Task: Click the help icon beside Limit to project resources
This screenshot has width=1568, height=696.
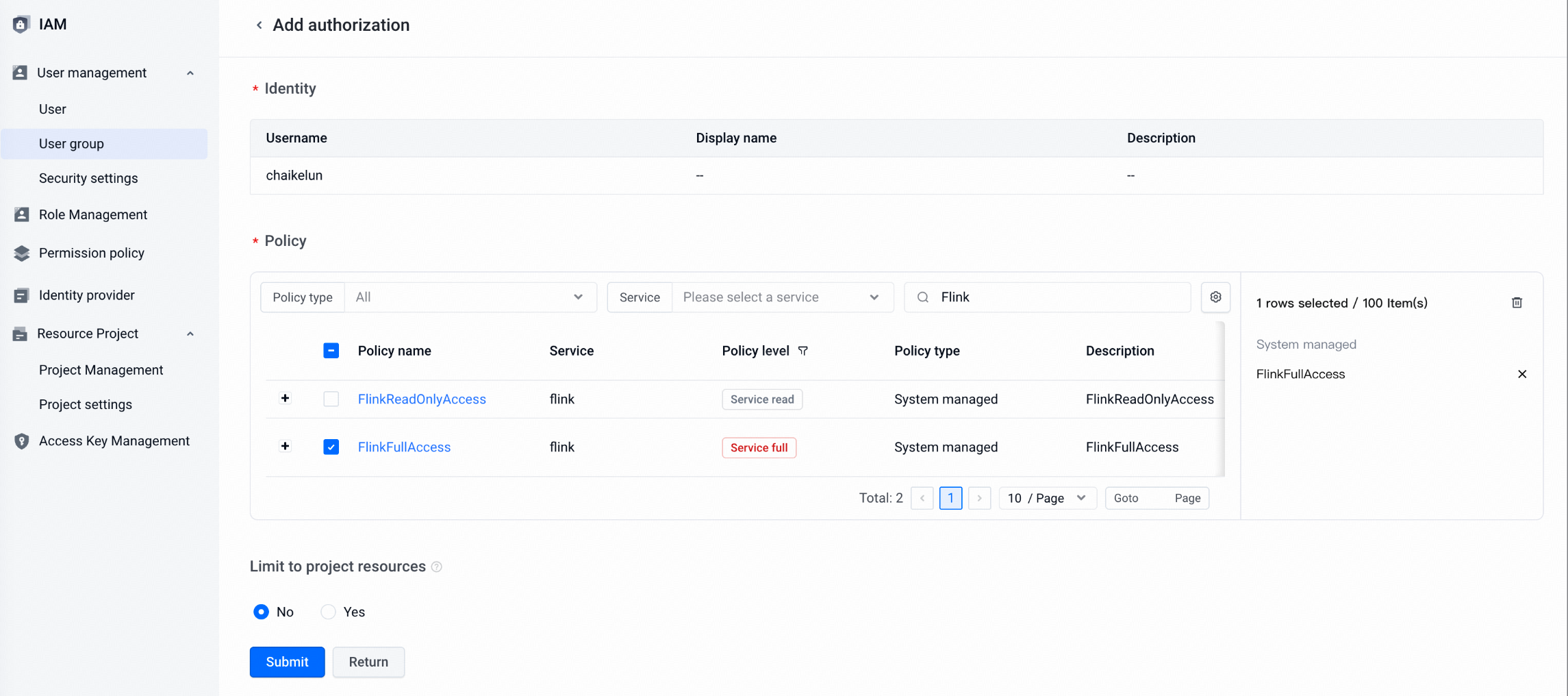Action: 437,567
